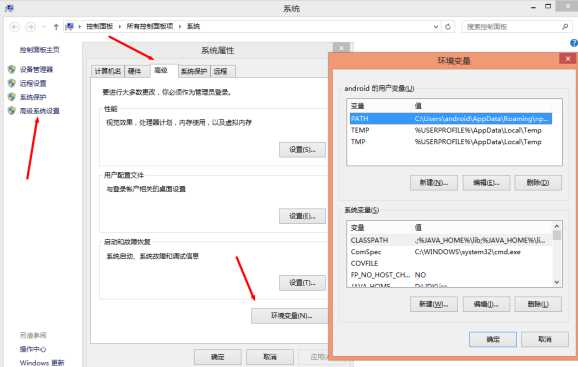Select the TMP user variable row
Image resolution: width=578 pixels, height=367 pixels.
(450, 141)
